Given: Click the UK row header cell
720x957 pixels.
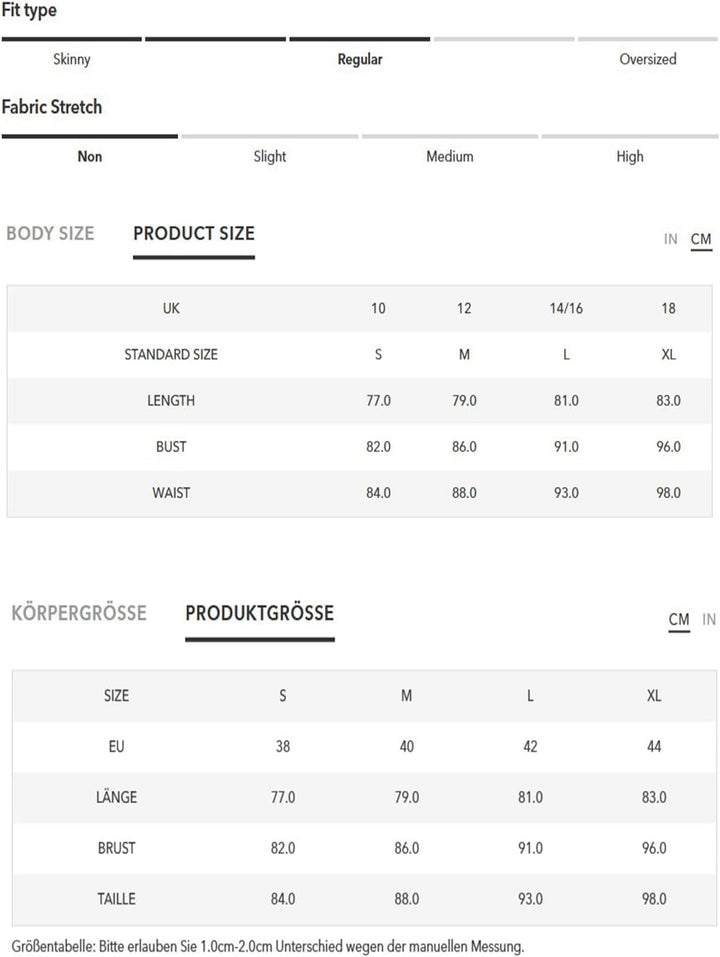Looking at the screenshot, I should point(171,308).
